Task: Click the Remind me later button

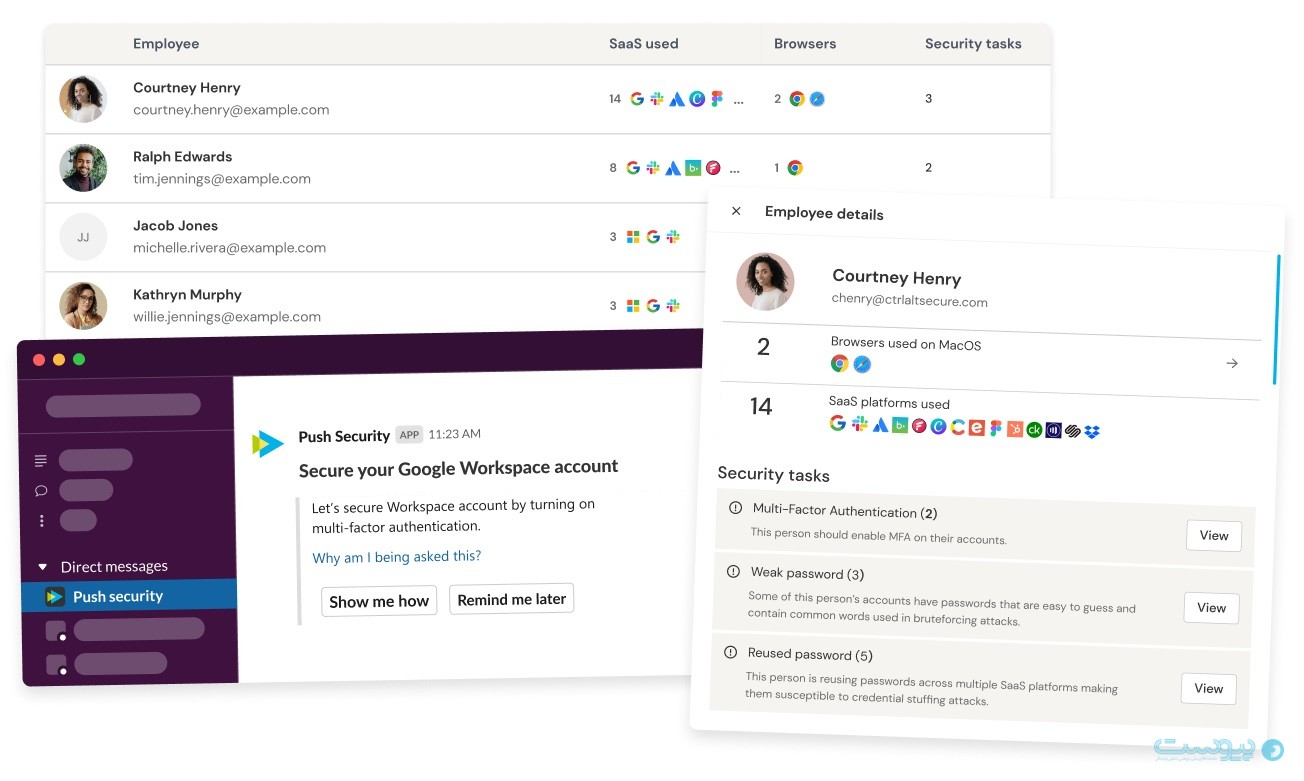Action: click(x=511, y=599)
